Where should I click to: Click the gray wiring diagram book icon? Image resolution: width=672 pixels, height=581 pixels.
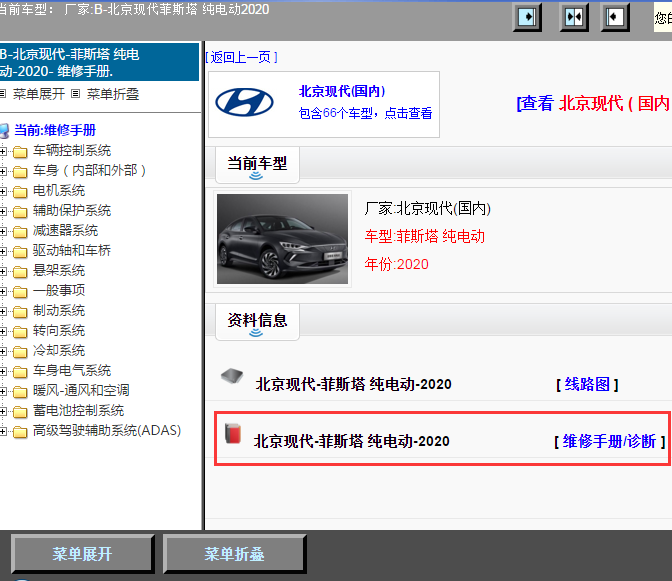232,376
